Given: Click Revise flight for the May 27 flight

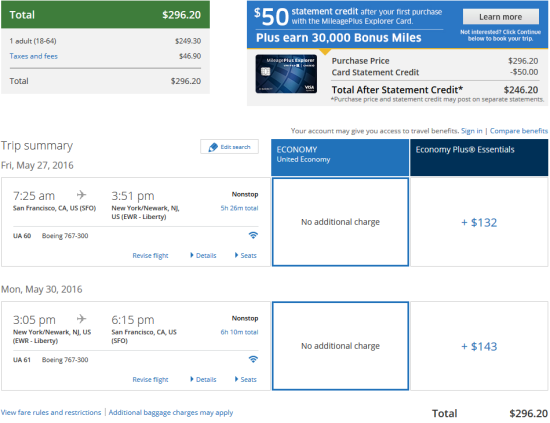Looking at the screenshot, I should (x=150, y=256).
